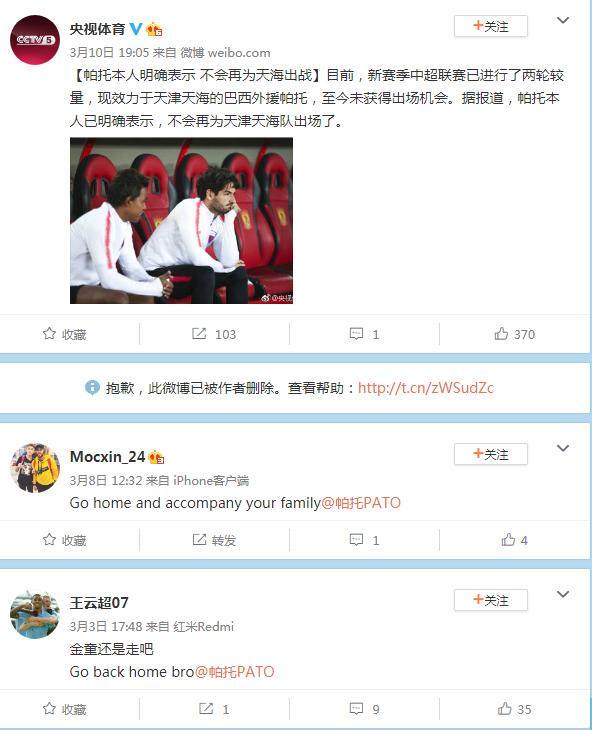Give a thumbs up to 王云超07's post

tap(515, 709)
